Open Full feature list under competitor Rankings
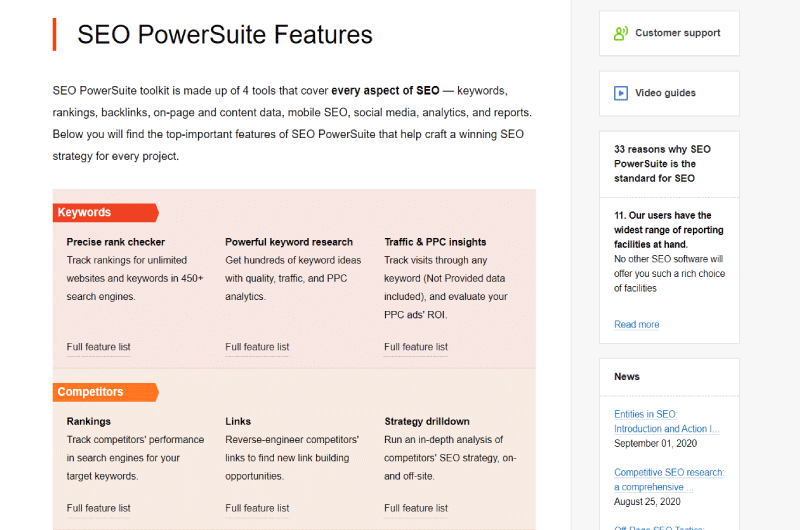Image resolution: width=800 pixels, height=530 pixels. click(98, 508)
